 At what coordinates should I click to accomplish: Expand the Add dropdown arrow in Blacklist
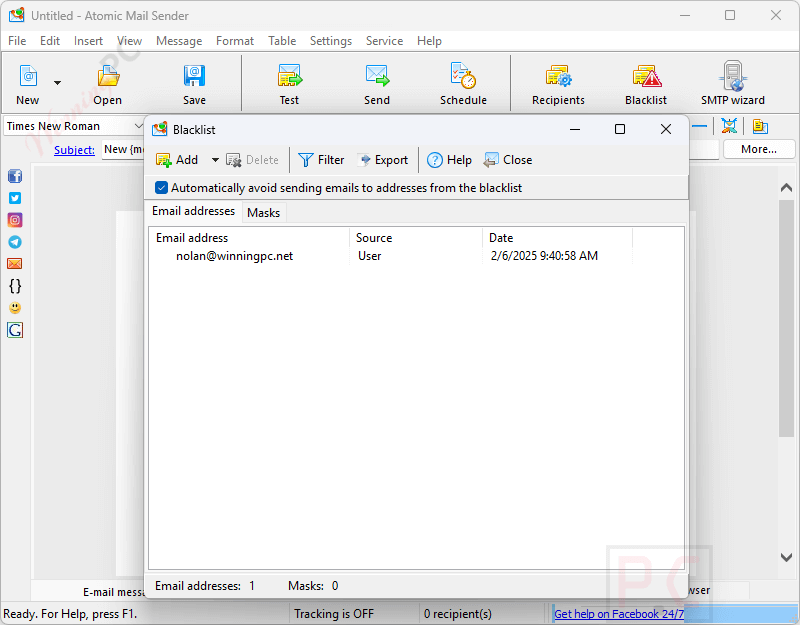215,160
